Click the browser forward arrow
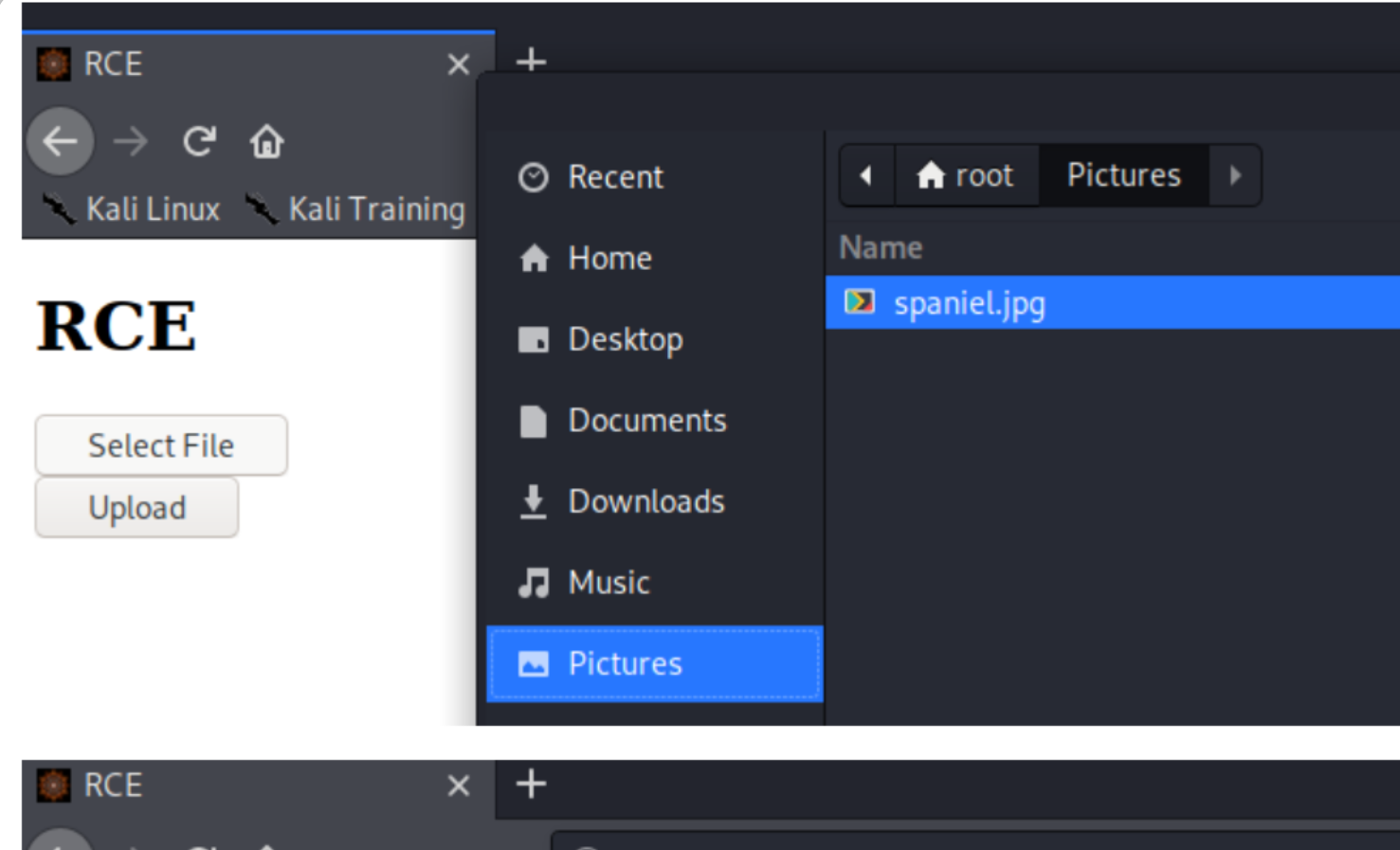The image size is (1400, 850). pos(131,142)
